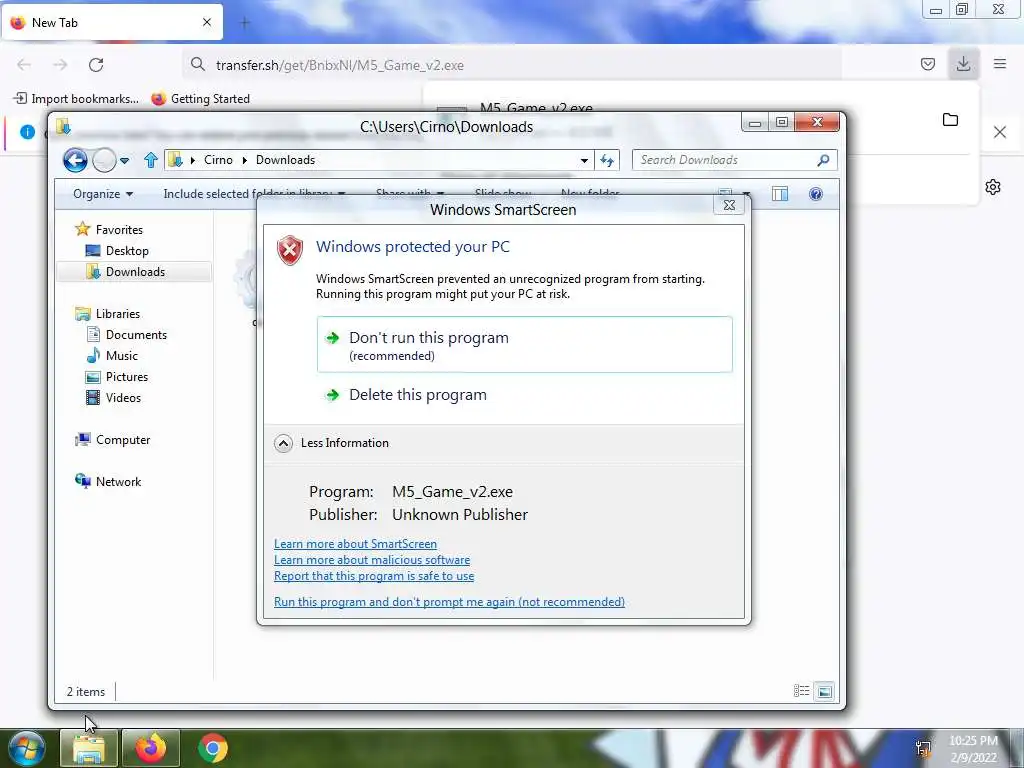Screen dimensions: 1024x768
Task: Collapse the Less Information section
Action: pyautogui.click(x=332, y=443)
